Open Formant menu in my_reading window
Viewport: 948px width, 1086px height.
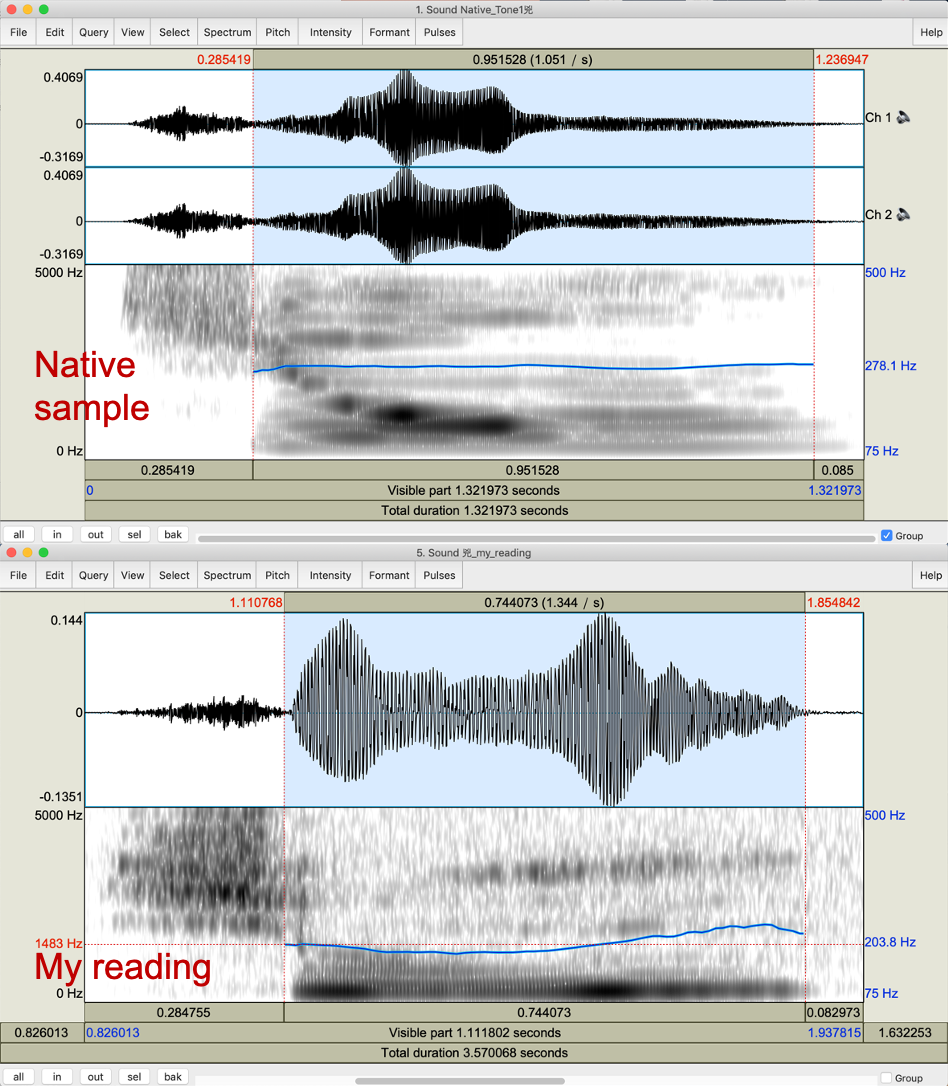[389, 576]
